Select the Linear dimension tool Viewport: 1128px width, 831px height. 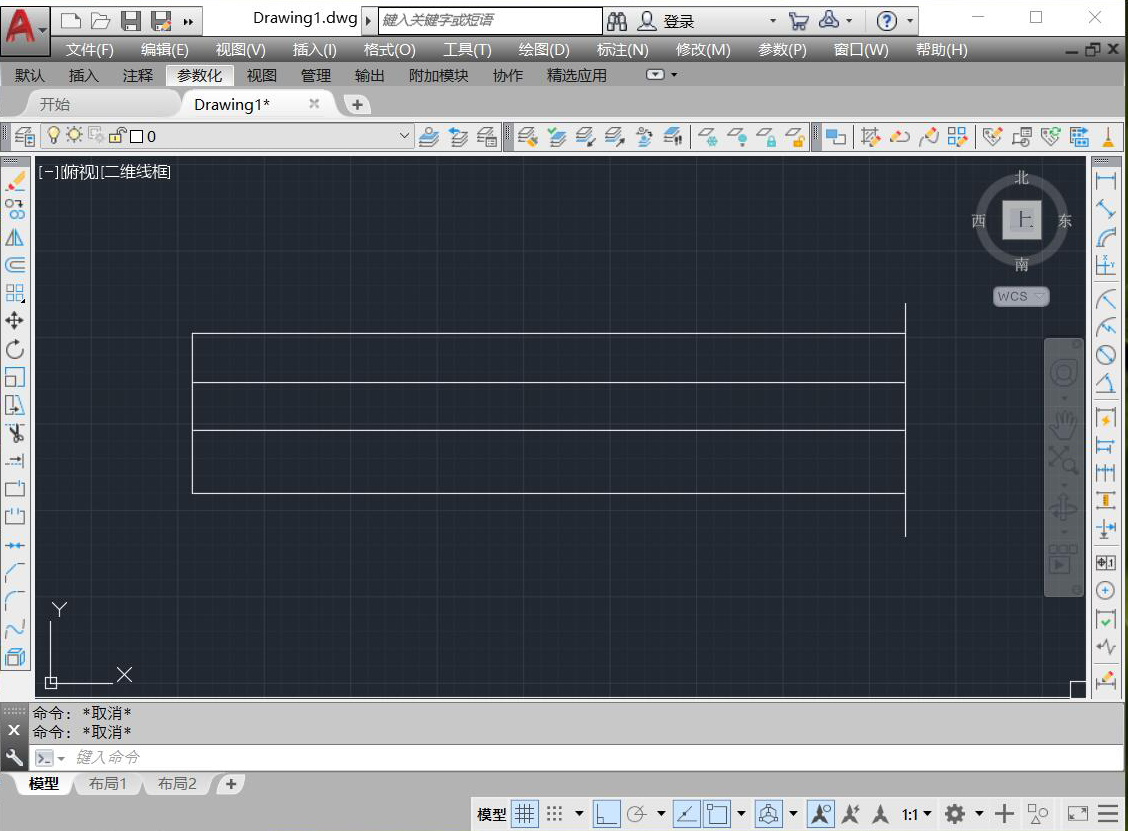(1106, 181)
